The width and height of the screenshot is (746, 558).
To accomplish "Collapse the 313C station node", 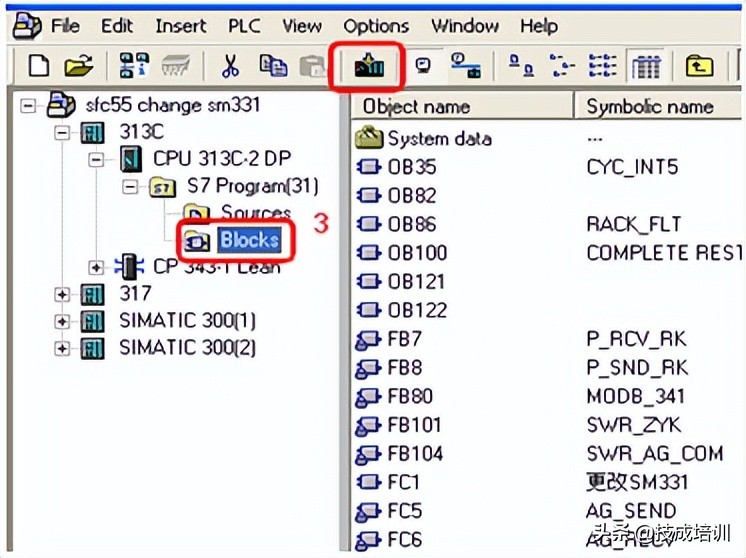I will [62, 132].
